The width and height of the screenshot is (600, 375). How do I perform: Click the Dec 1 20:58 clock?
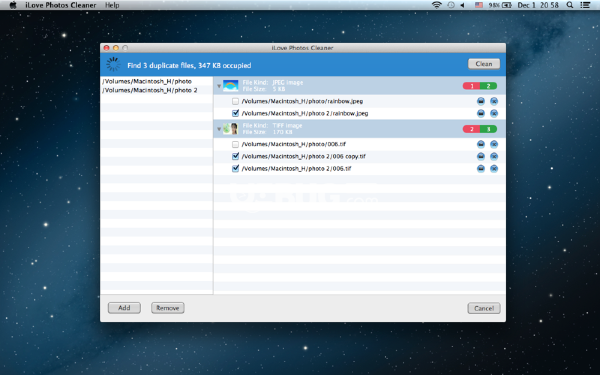pyautogui.click(x=538, y=5)
